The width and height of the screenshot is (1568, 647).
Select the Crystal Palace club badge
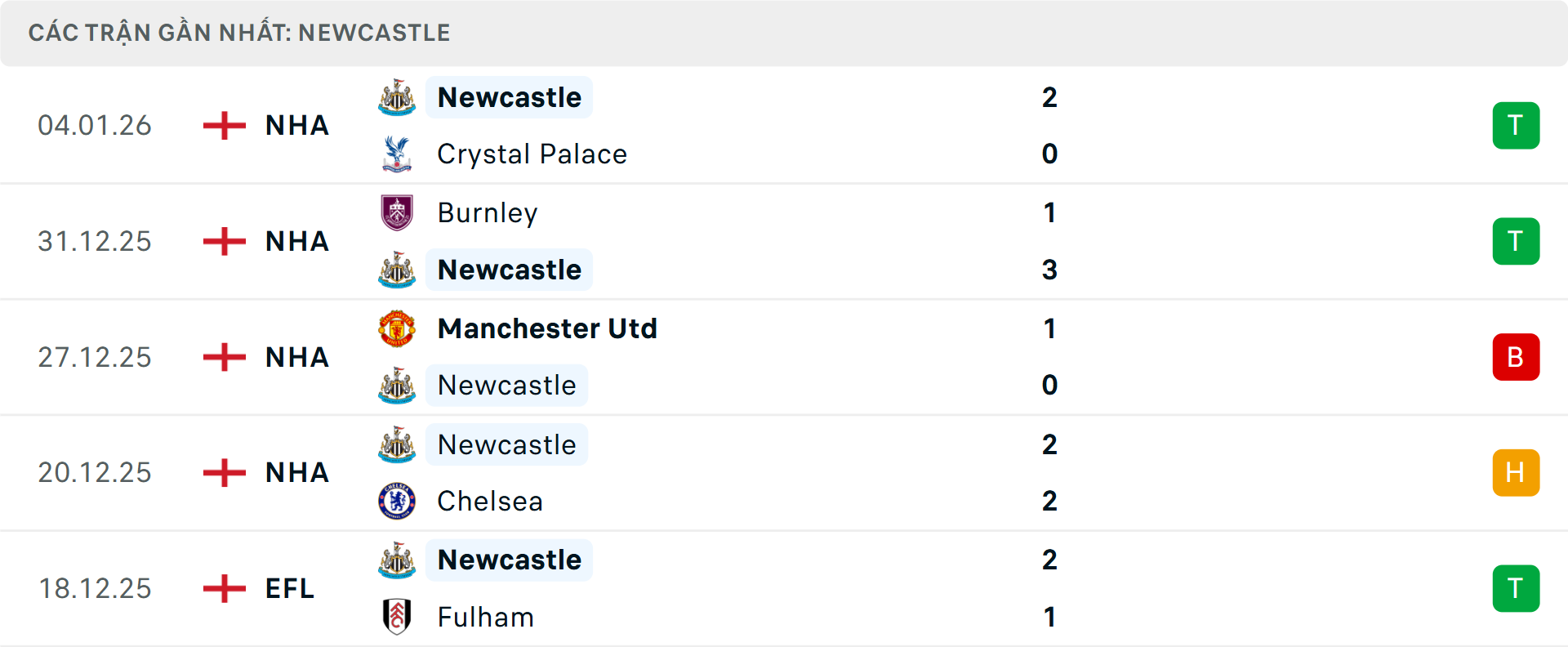(x=396, y=154)
